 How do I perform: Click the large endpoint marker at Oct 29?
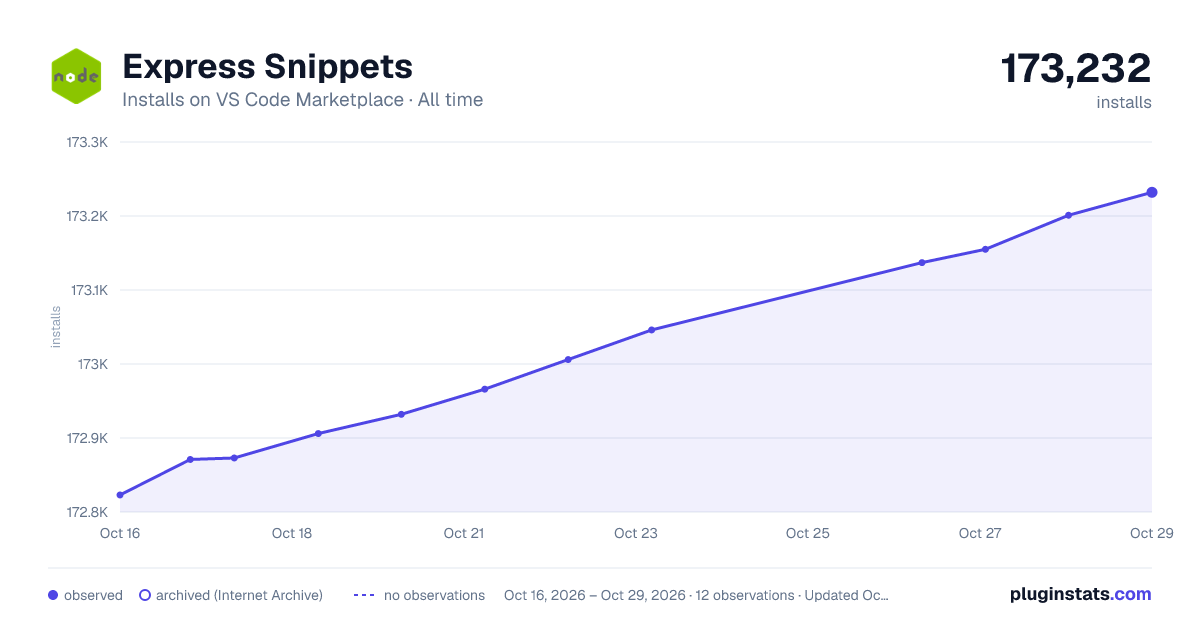tap(1152, 192)
